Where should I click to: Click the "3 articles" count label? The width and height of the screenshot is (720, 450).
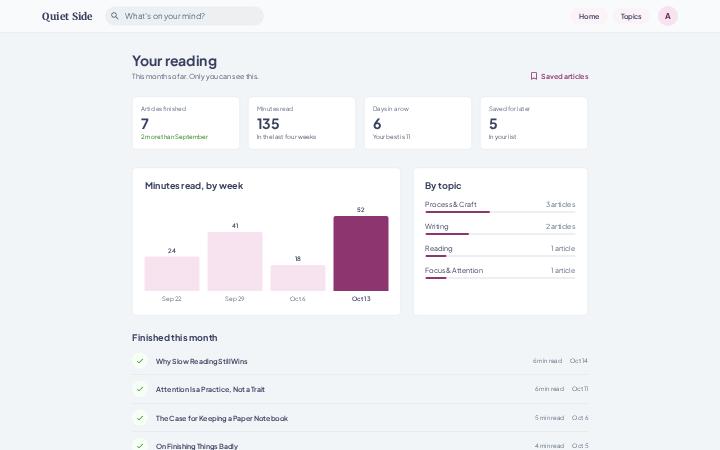pos(560,204)
